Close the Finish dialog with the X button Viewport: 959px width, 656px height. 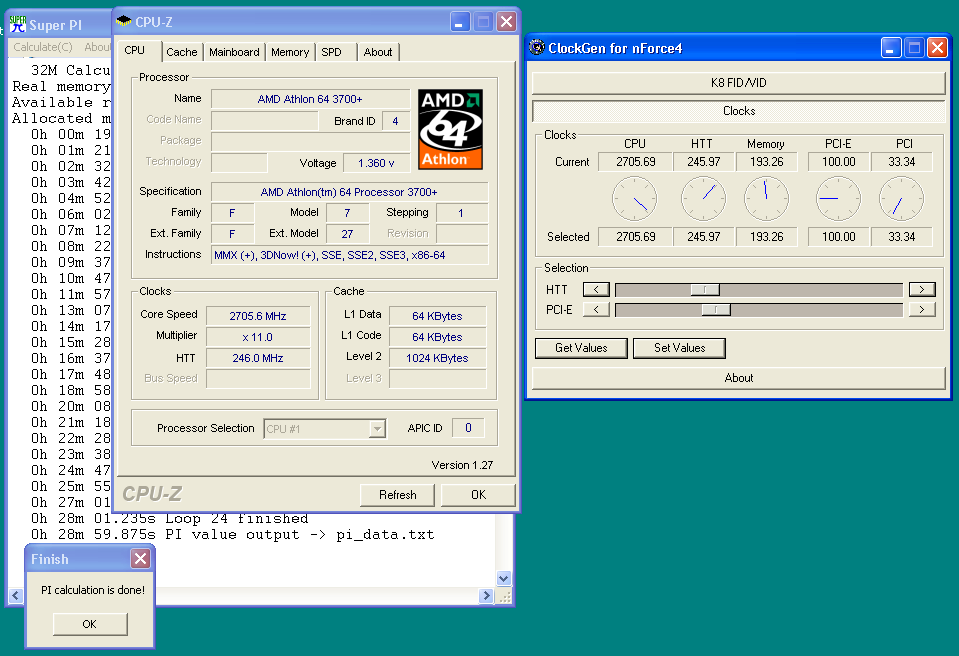coord(141,558)
